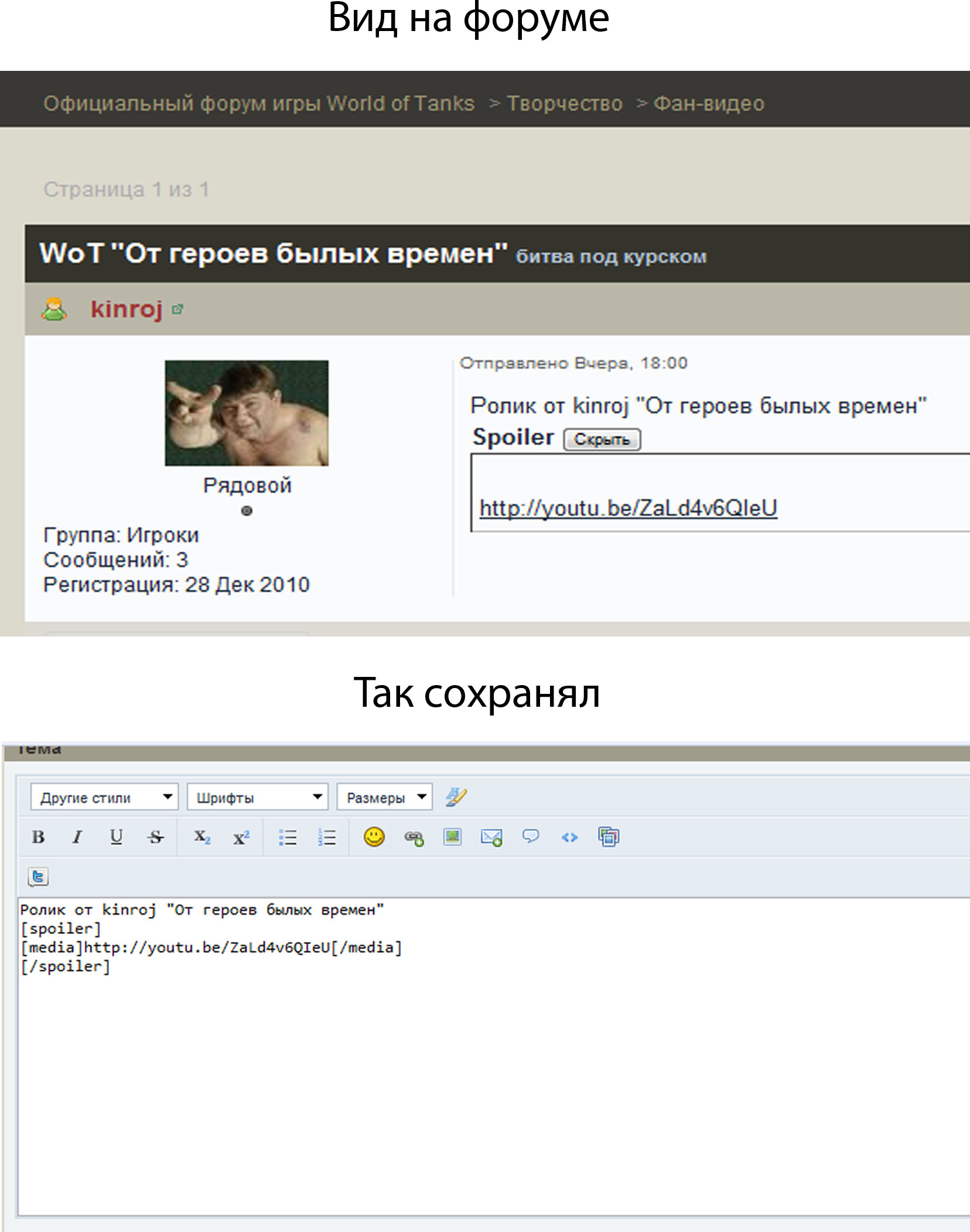Click the subtitle 'битва под курском'
The width and height of the screenshot is (970, 1232).
pos(611,256)
